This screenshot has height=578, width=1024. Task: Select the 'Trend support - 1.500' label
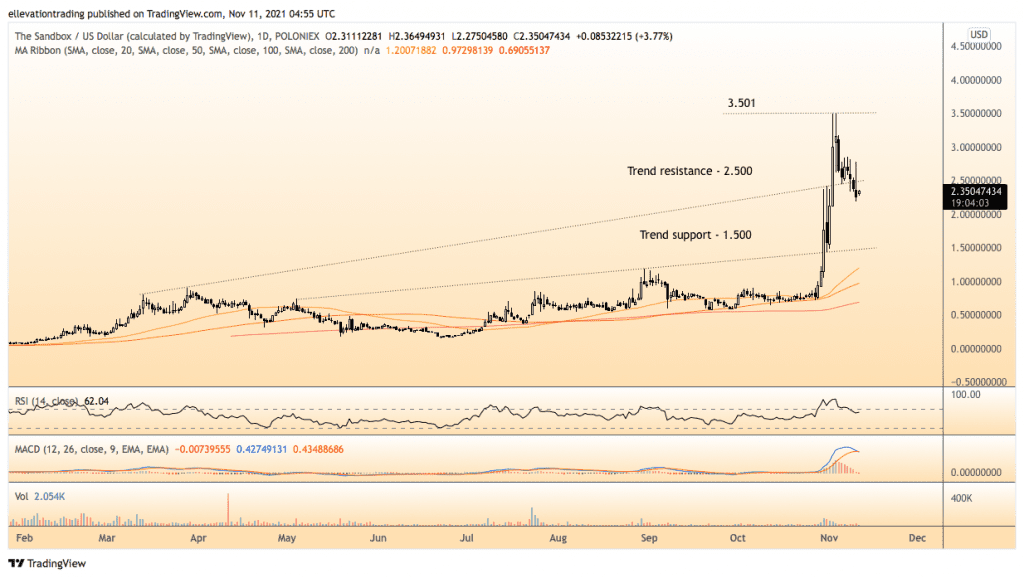point(695,235)
